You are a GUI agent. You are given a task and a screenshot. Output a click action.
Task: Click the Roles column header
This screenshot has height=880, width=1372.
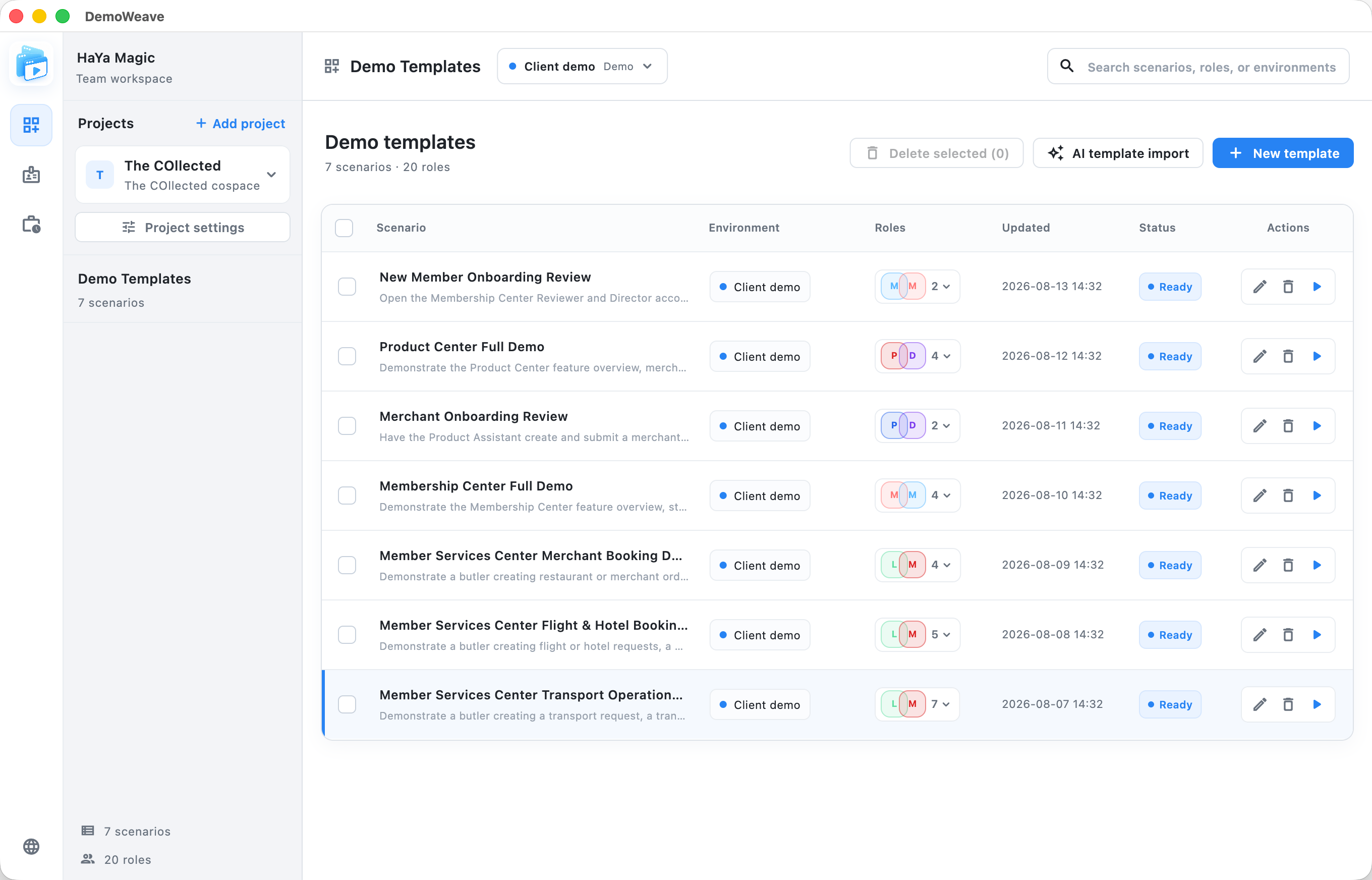890,228
